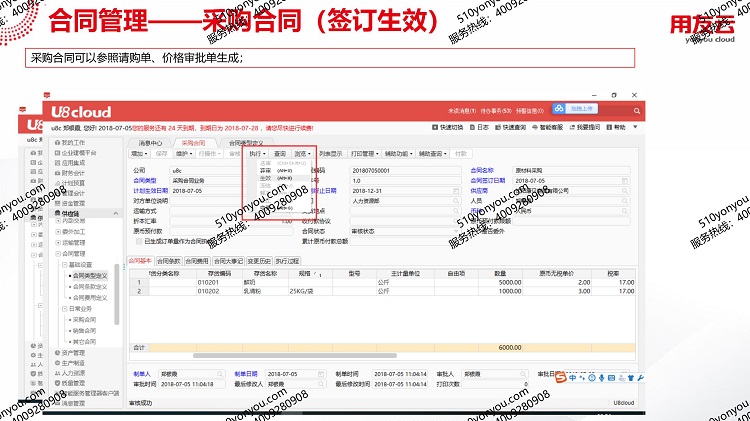Click search icon in 供应商 field
This screenshot has height=421, width=750.
coord(625,190)
